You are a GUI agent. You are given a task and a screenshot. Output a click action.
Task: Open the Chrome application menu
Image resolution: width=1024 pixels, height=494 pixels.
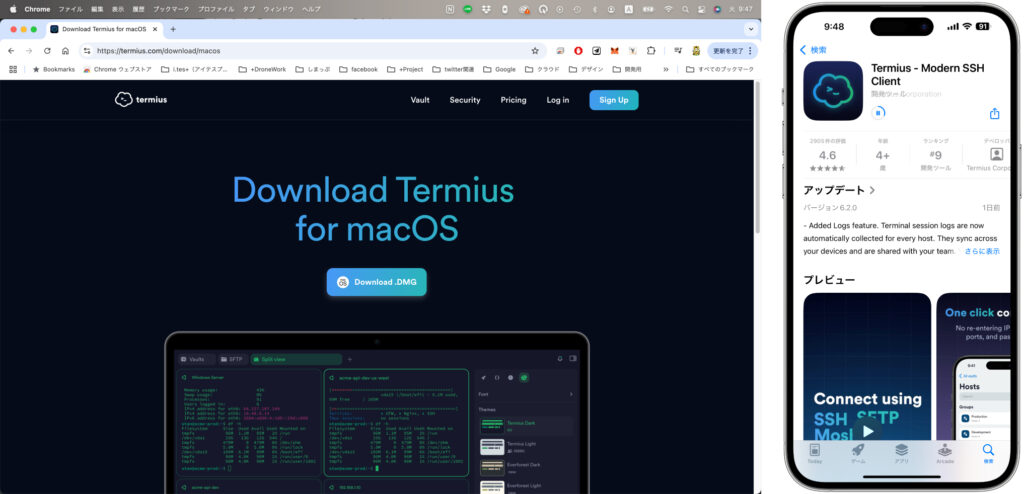(x=37, y=9)
